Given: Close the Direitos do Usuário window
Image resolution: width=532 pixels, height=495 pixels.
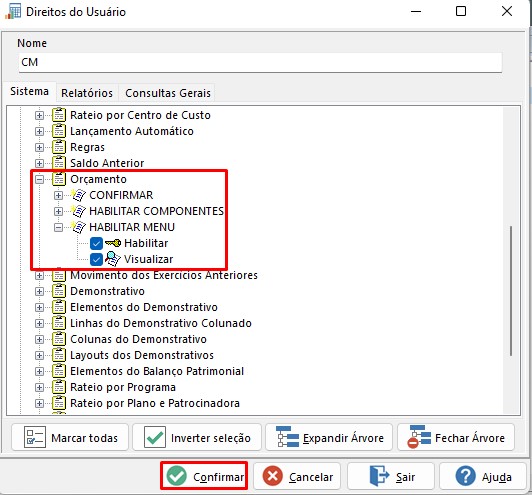Looking at the screenshot, I should (507, 12).
